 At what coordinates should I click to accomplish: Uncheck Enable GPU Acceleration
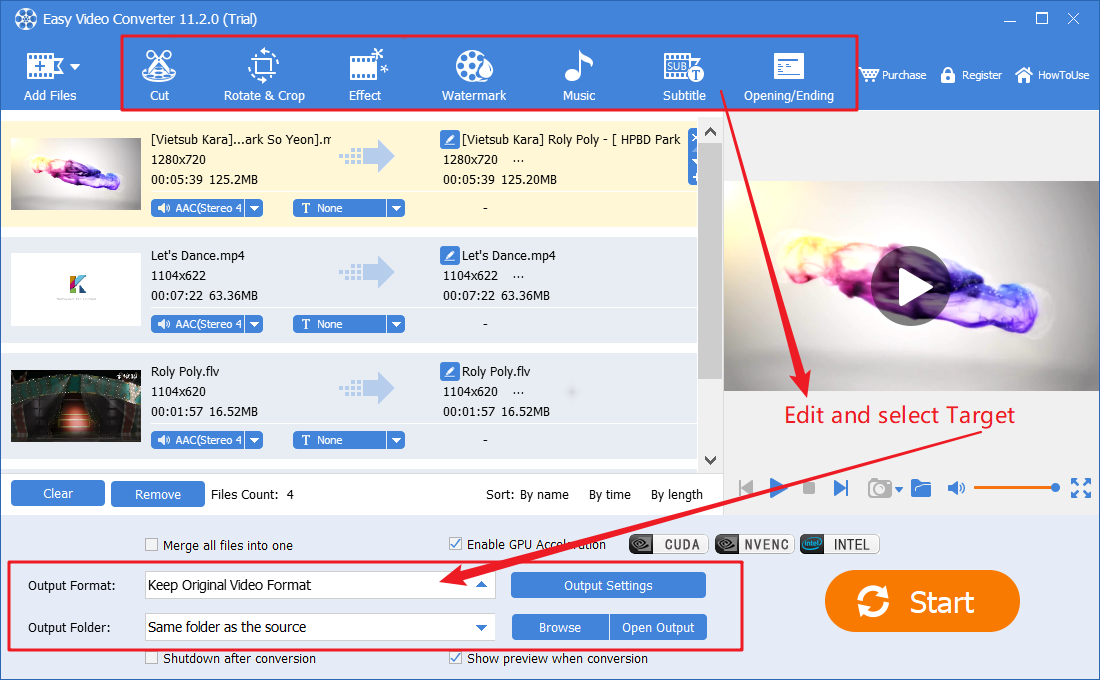pyautogui.click(x=455, y=544)
